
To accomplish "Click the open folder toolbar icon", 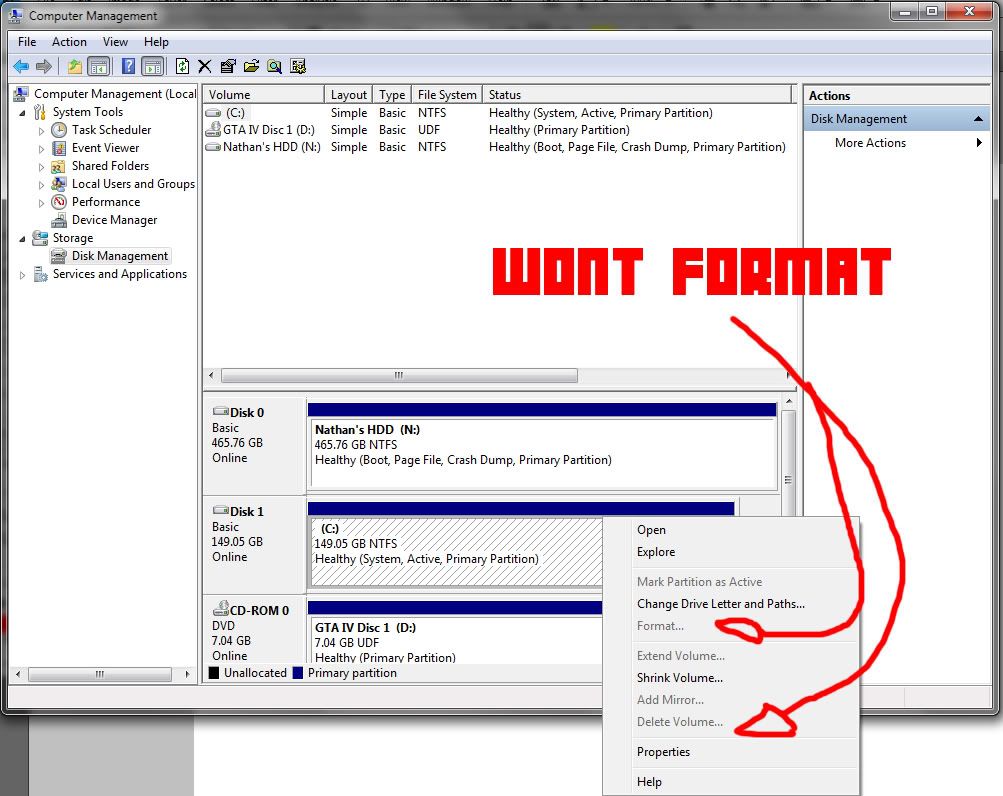I will (251, 66).
